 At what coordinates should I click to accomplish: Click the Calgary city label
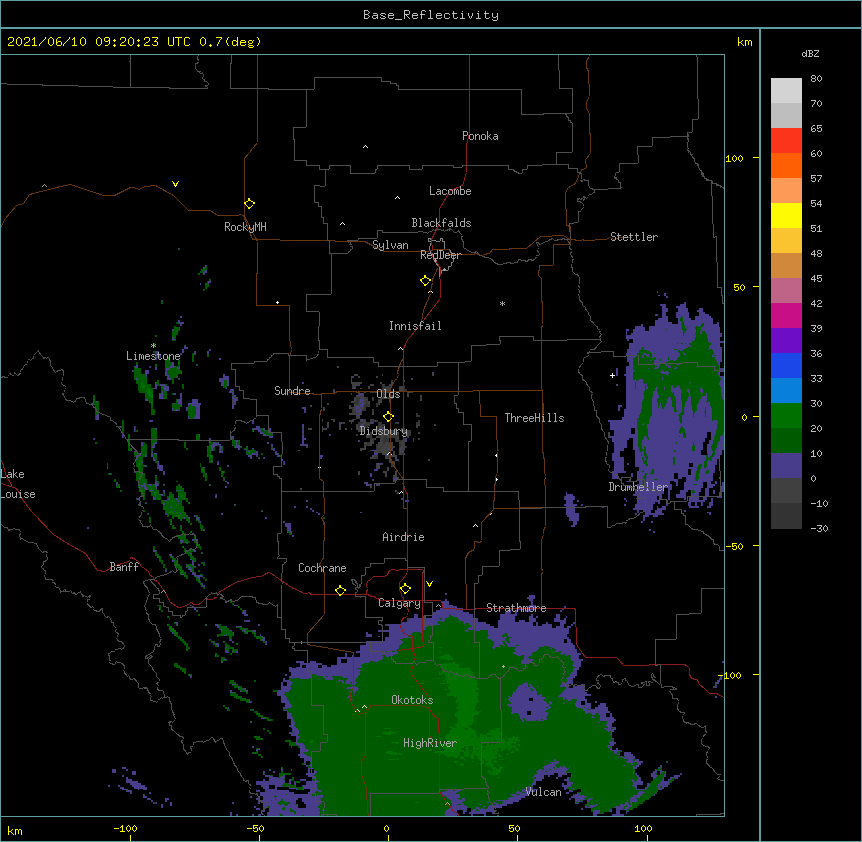tap(399, 603)
